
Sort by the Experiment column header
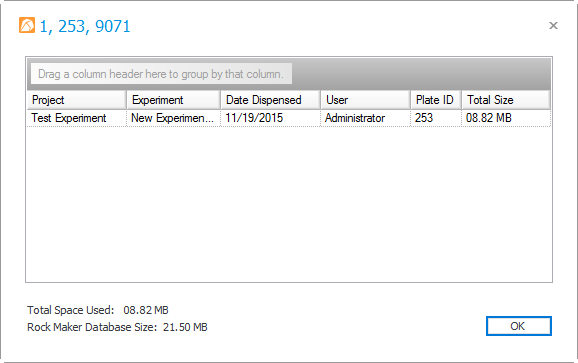click(173, 100)
